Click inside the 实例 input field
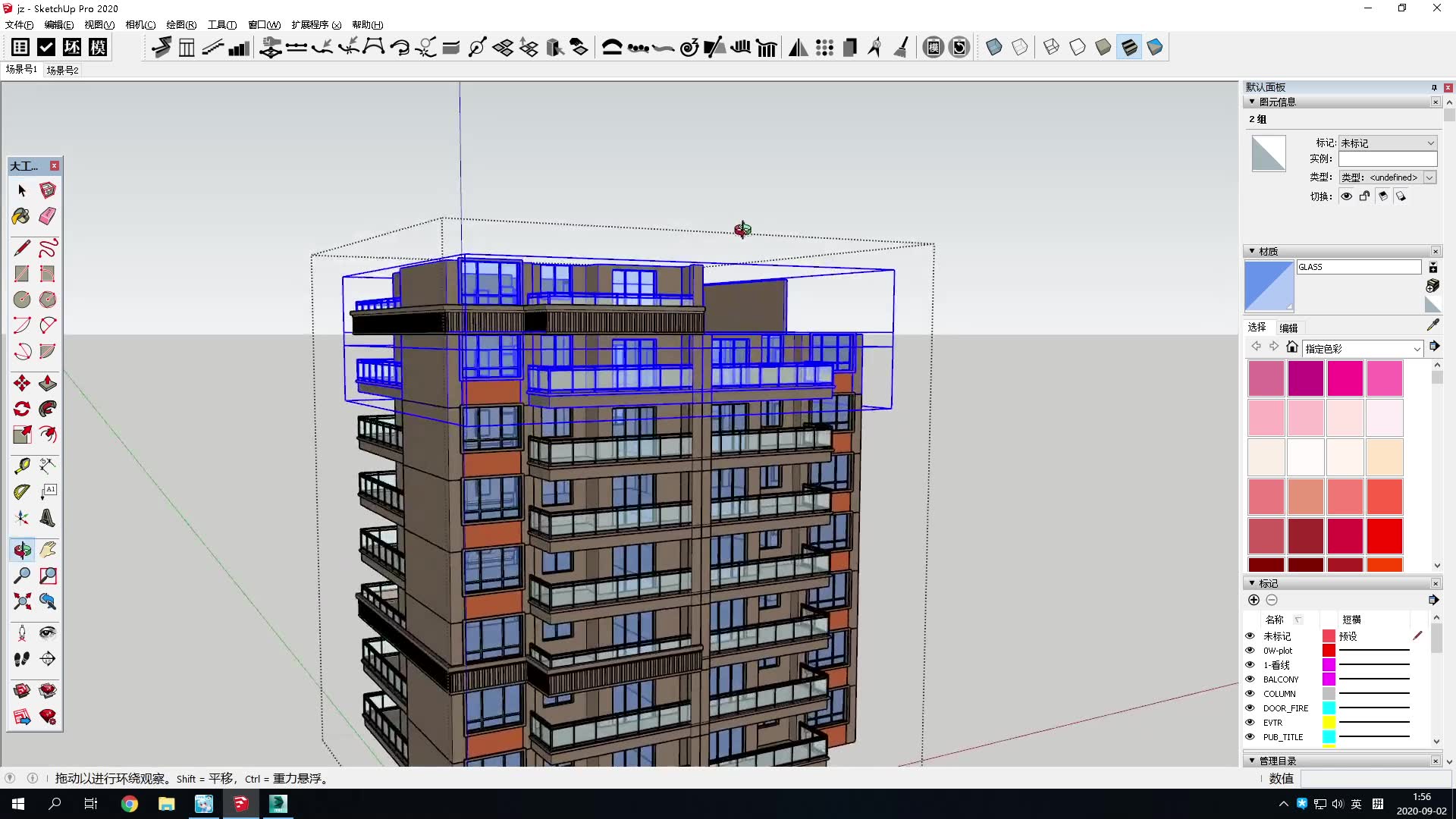 click(1388, 158)
